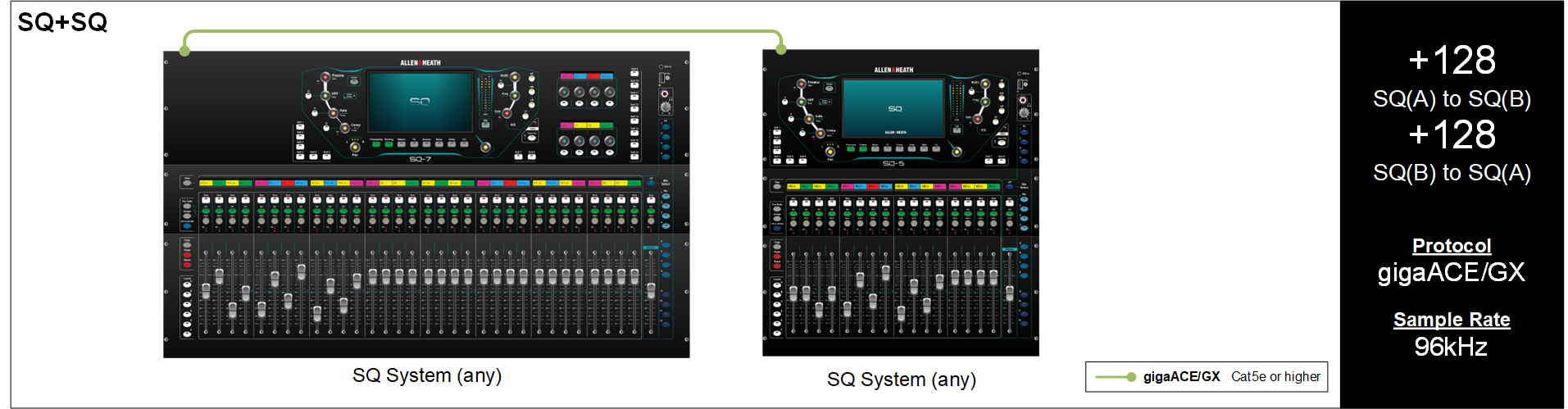Click the Protocol heading
Viewport: 1568px width, 409px height.
pos(1451,246)
